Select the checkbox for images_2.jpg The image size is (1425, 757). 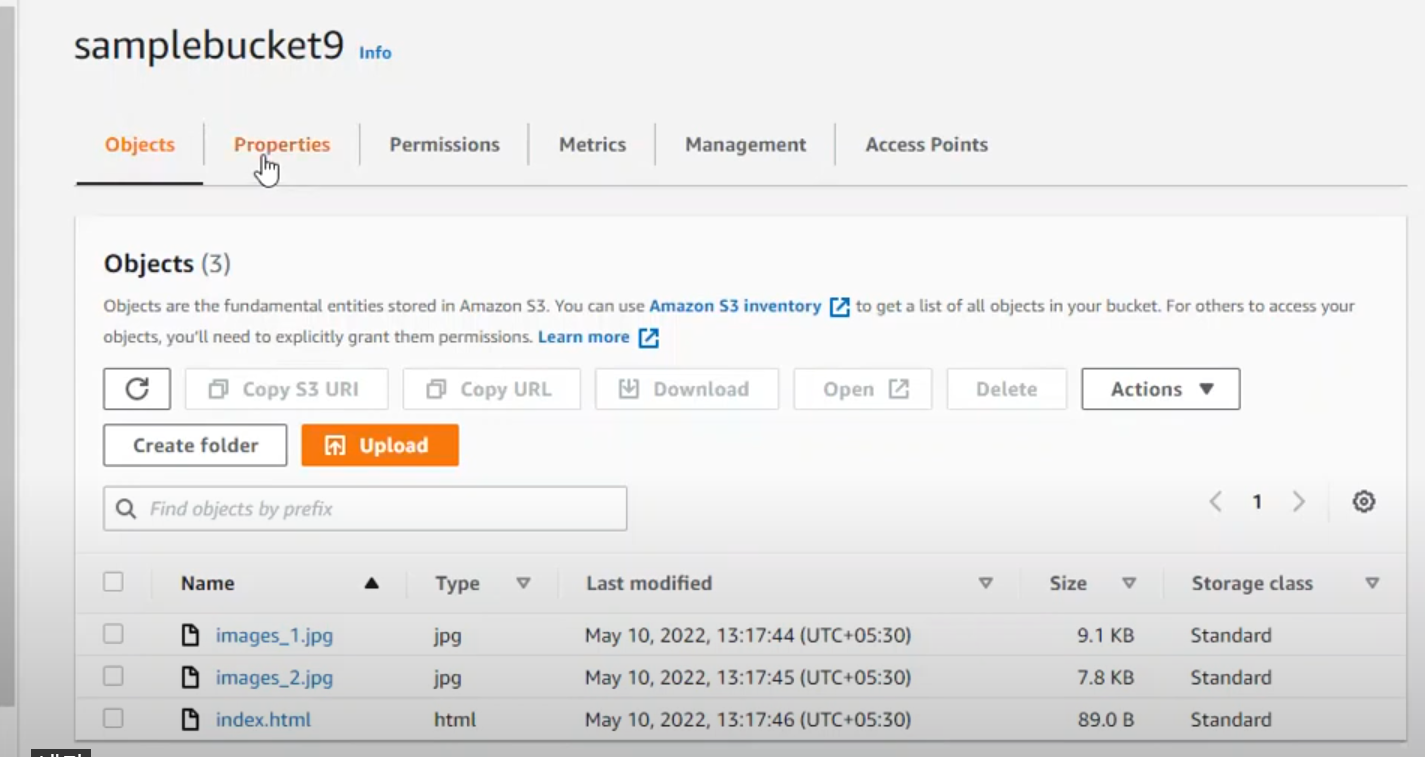[x=113, y=676]
